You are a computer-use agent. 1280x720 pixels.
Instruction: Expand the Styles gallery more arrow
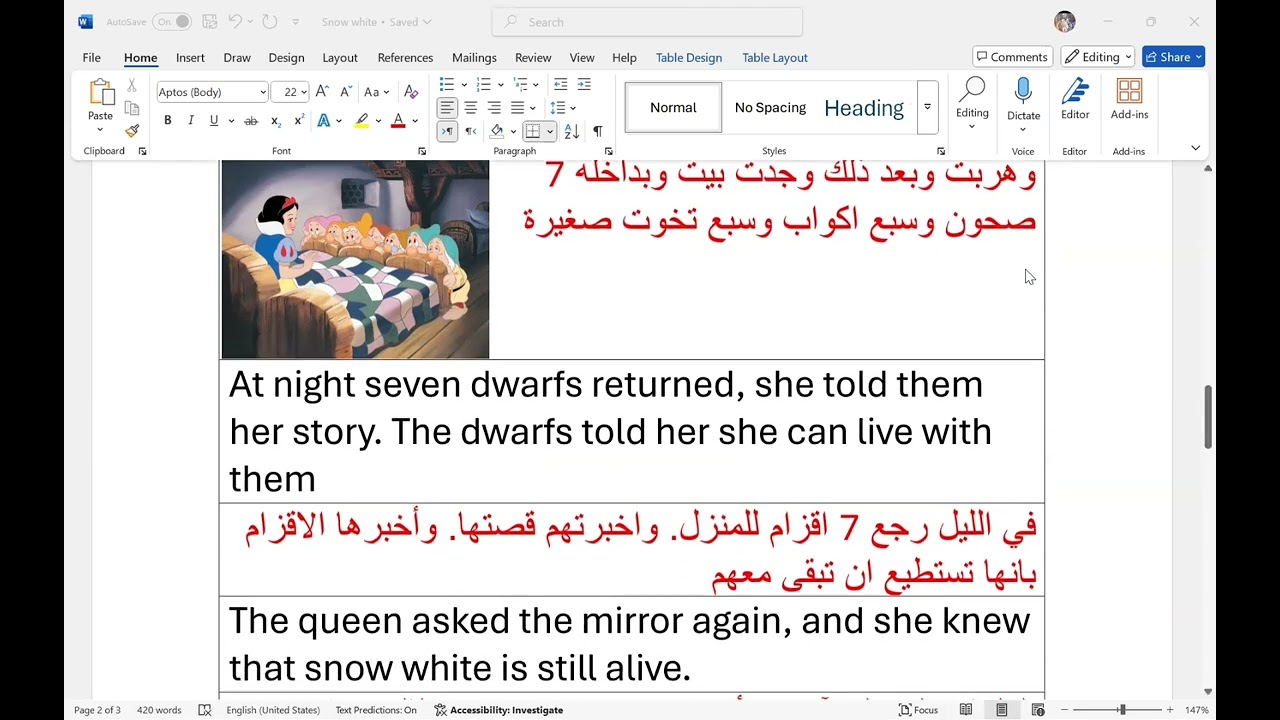click(x=927, y=107)
